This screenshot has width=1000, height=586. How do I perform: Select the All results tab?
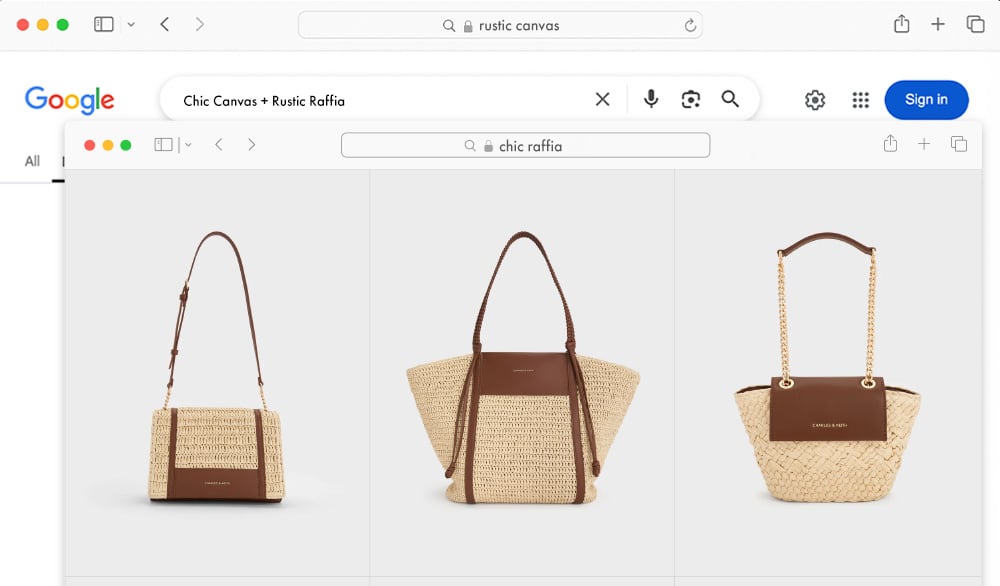click(31, 160)
